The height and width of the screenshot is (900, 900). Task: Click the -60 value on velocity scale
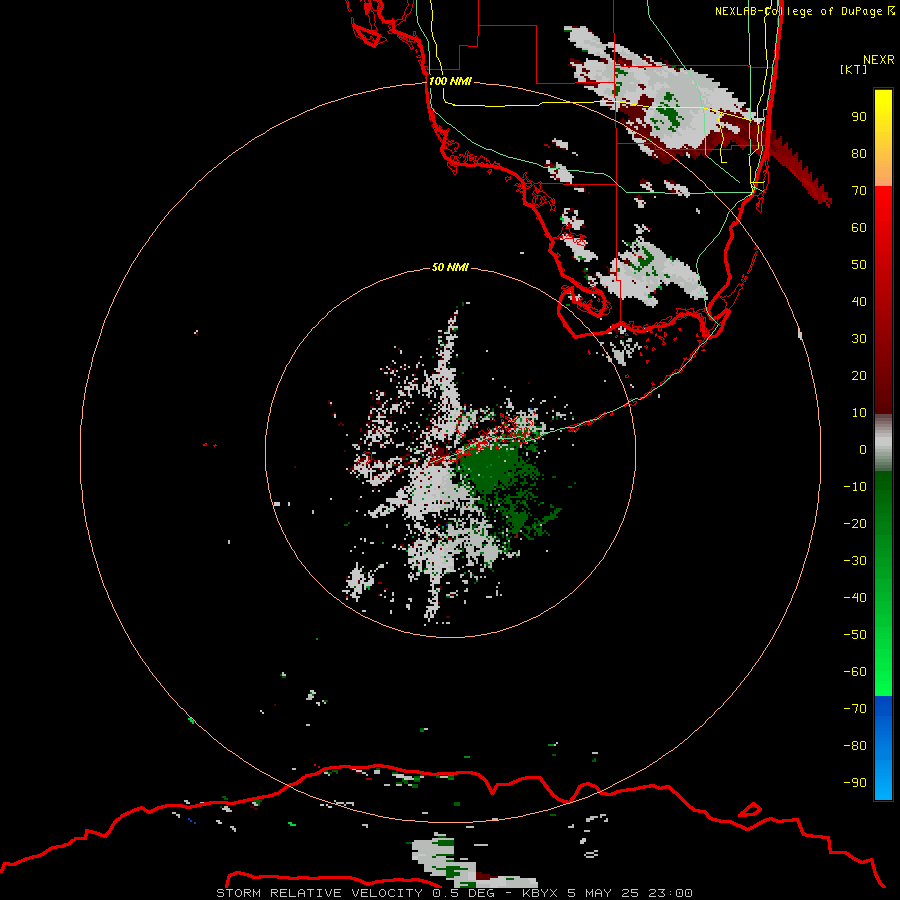[855, 672]
